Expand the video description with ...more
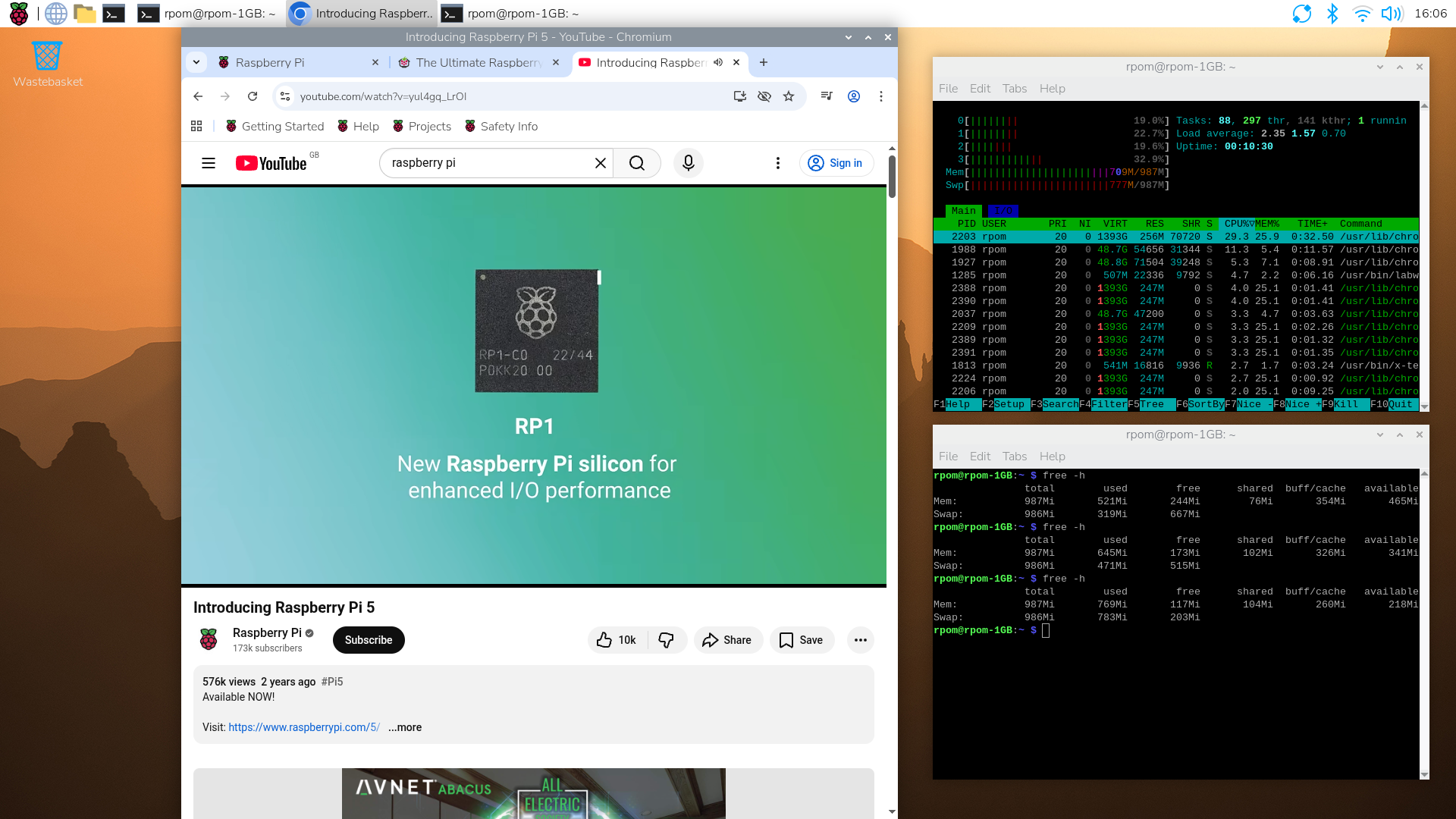This screenshot has height=819, width=1456. click(404, 727)
